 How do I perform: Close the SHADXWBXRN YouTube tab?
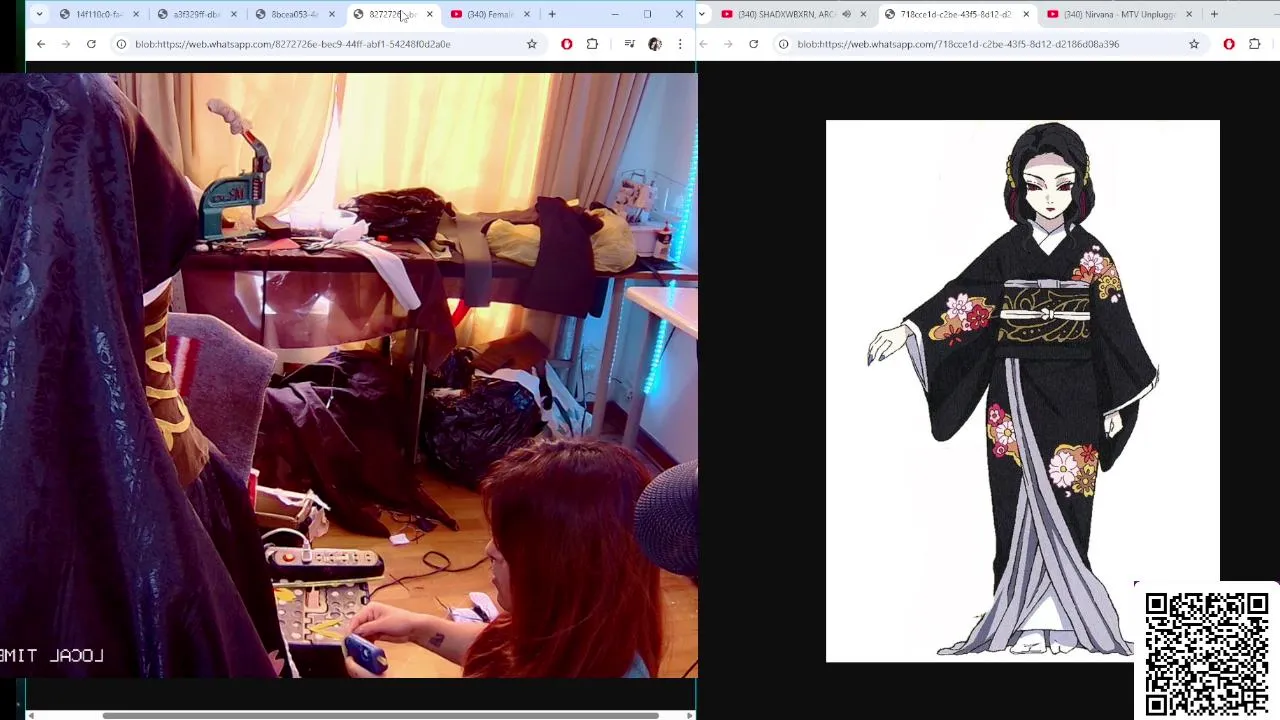[x=863, y=14]
